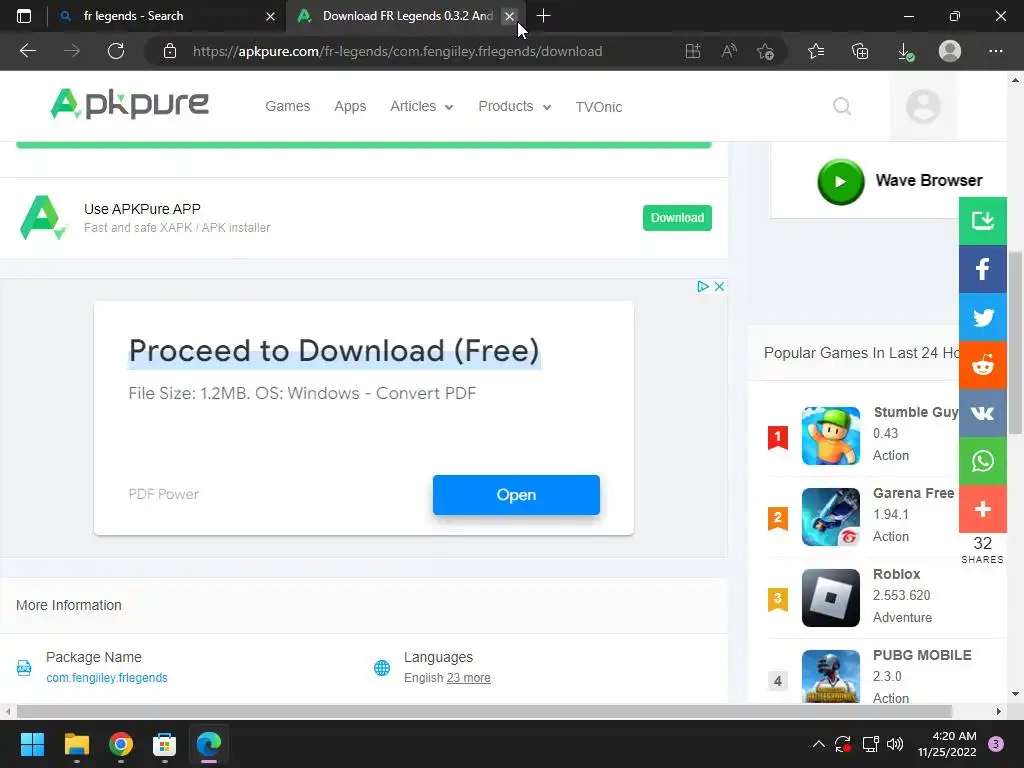Expand the Articles dropdown menu
Viewport: 1024px width, 768px height.
coord(421,106)
